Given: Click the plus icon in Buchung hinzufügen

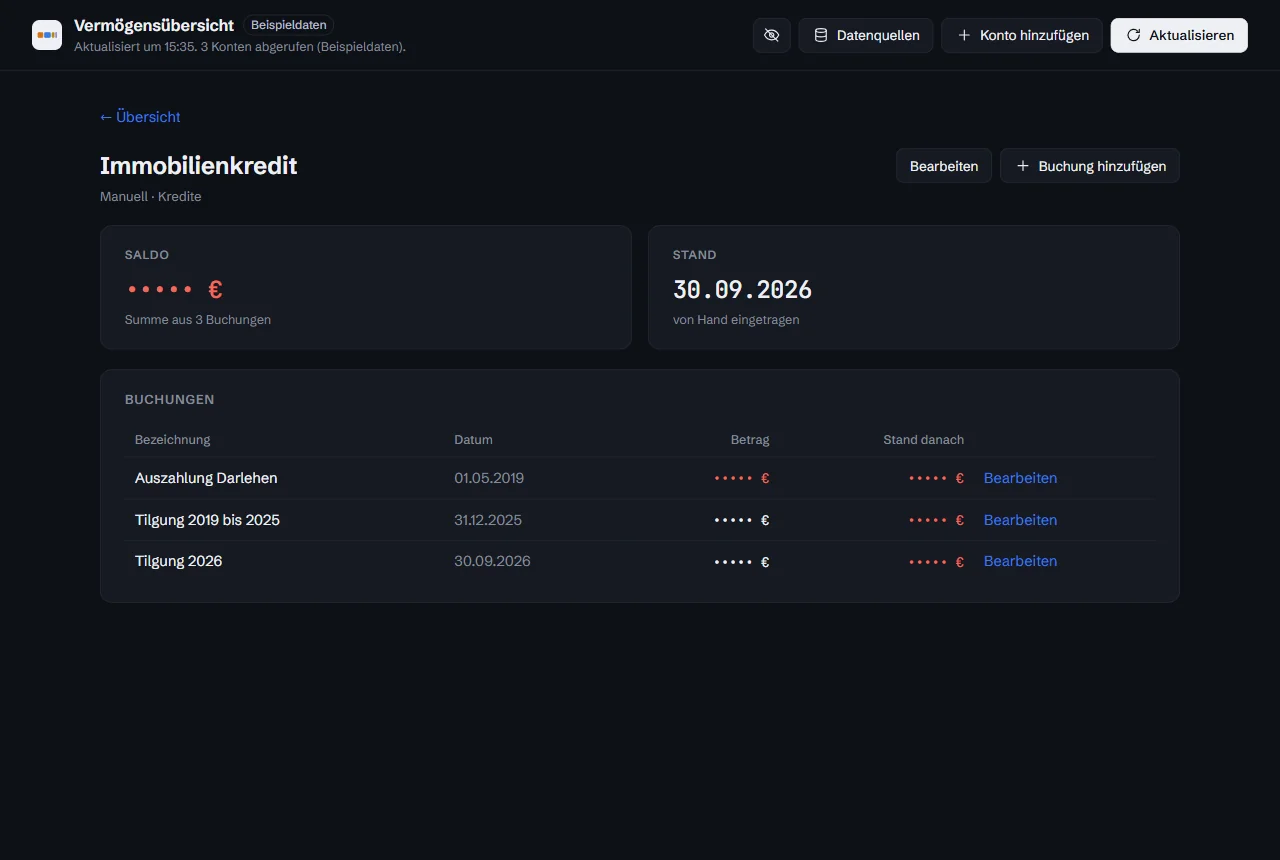Looking at the screenshot, I should tap(1023, 166).
